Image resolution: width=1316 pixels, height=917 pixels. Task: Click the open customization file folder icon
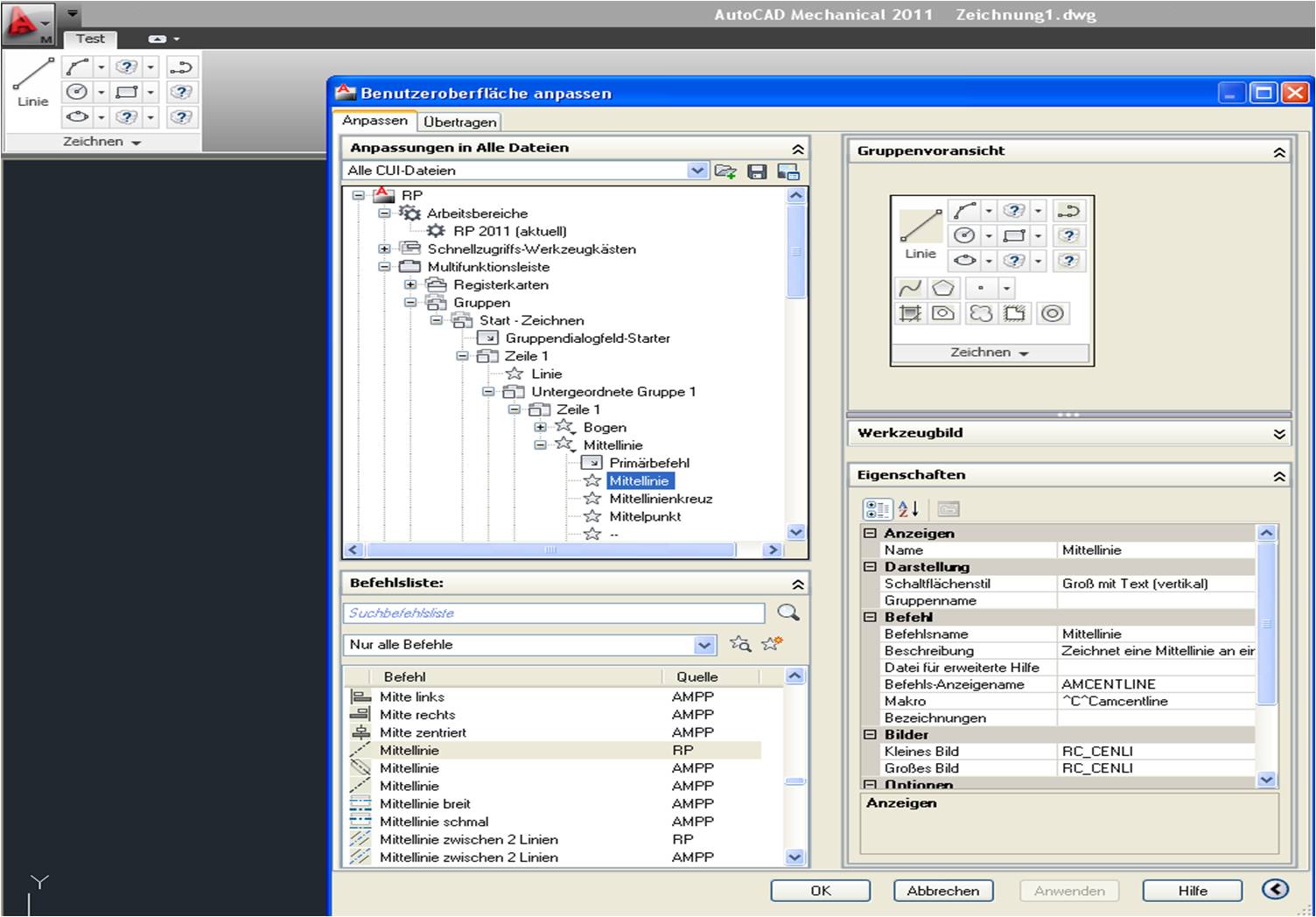725,171
